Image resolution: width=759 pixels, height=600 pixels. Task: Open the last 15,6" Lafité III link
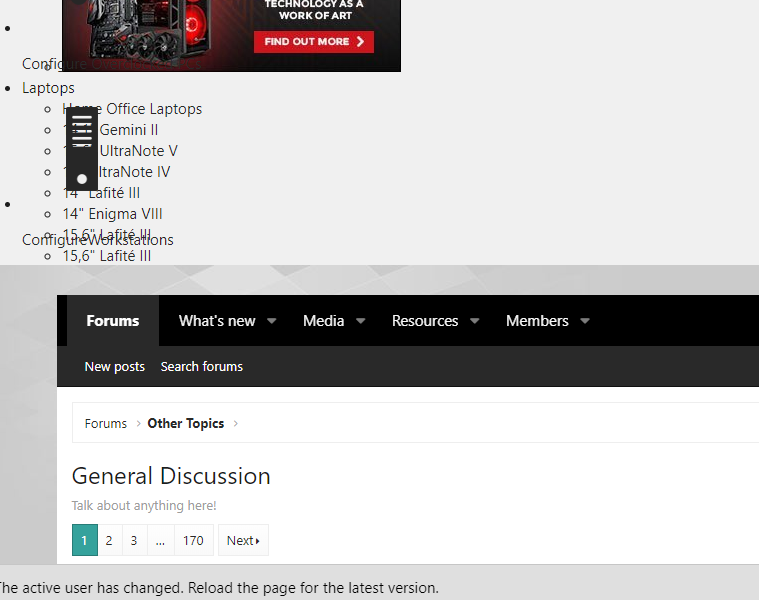click(106, 256)
